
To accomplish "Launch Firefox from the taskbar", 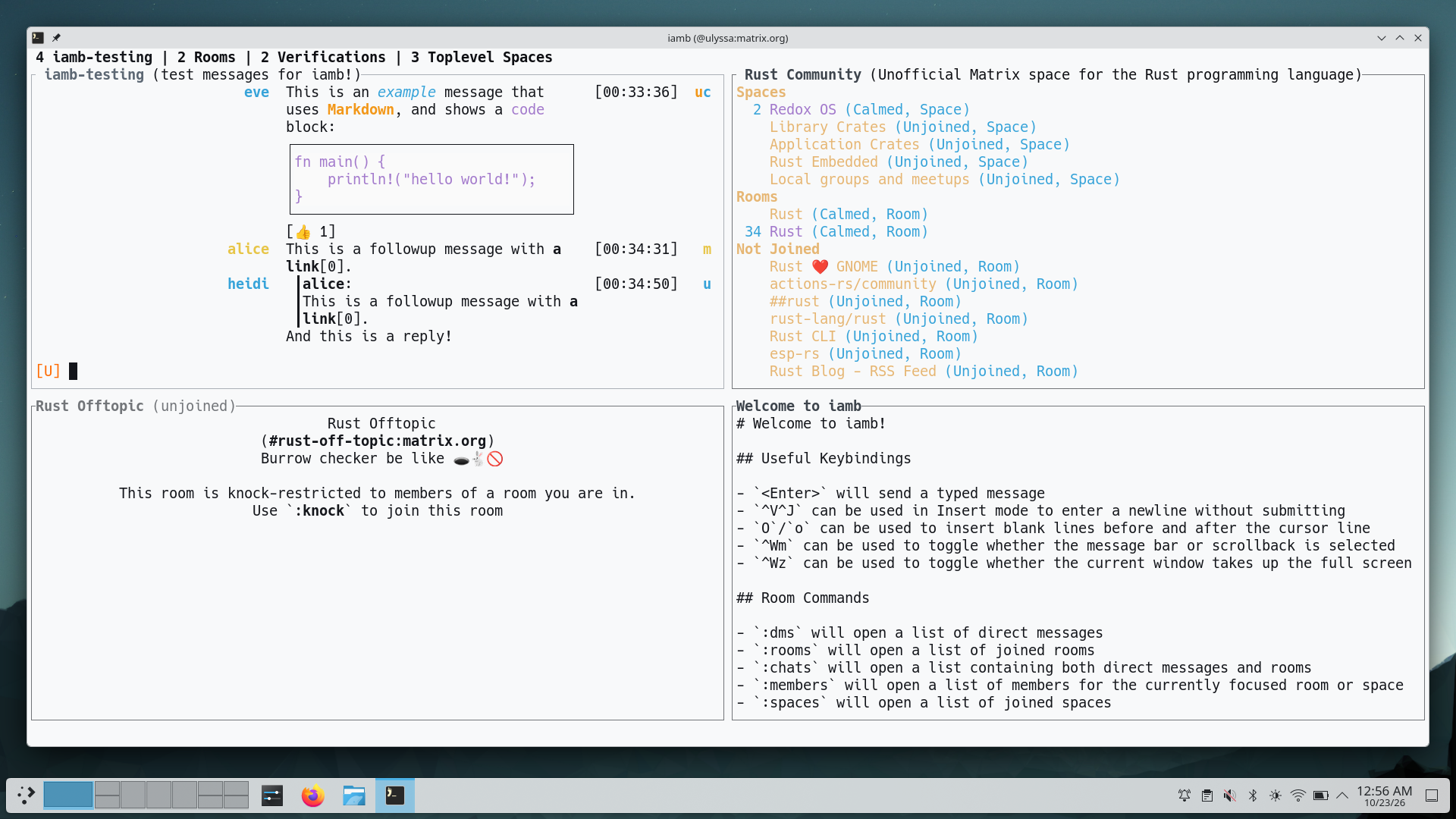I will [313, 795].
